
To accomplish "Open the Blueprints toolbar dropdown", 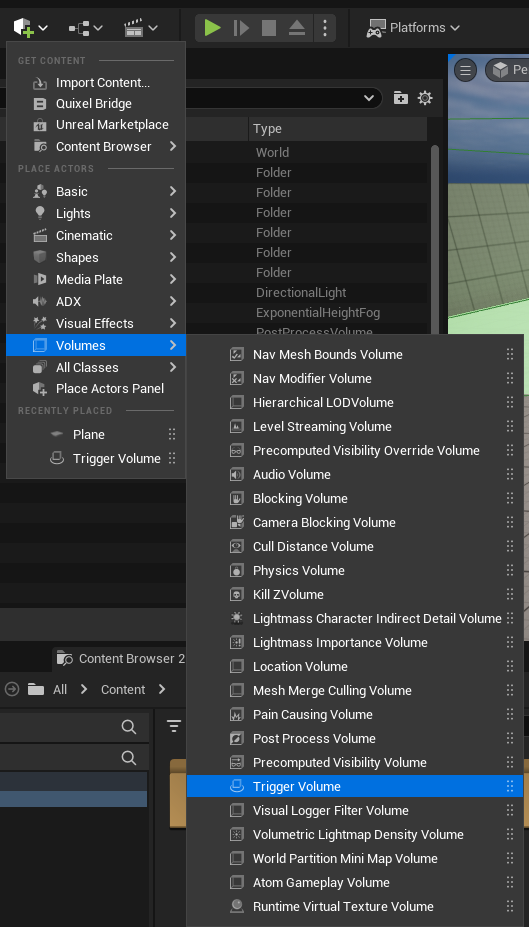I will click(x=85, y=27).
